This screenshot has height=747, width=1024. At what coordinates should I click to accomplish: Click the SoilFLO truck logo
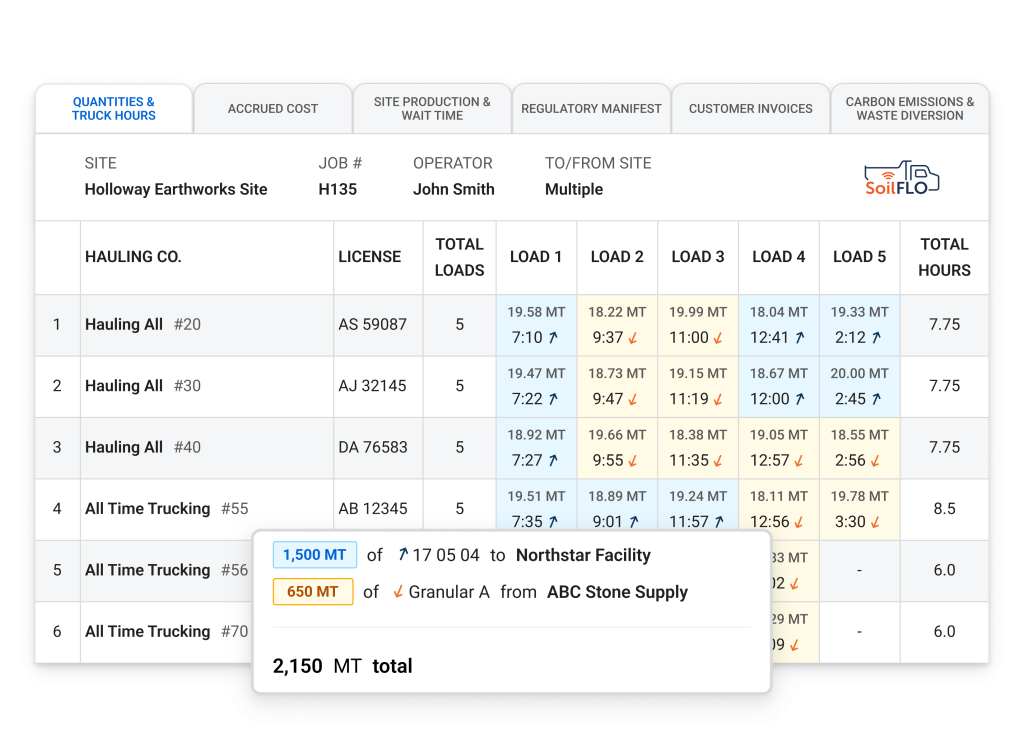[x=901, y=178]
